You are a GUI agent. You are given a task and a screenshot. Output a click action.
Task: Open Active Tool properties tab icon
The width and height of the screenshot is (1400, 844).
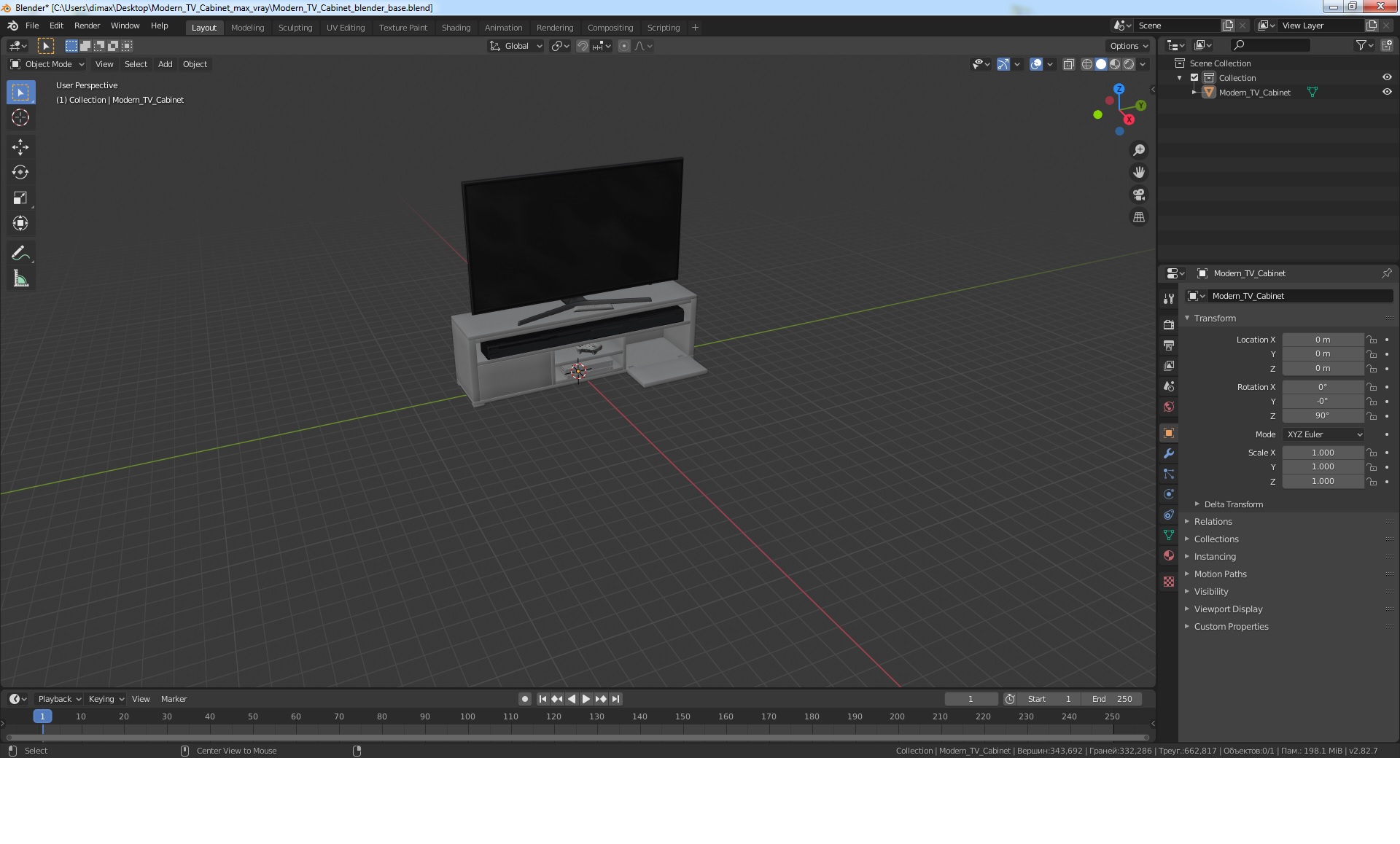(x=1169, y=299)
